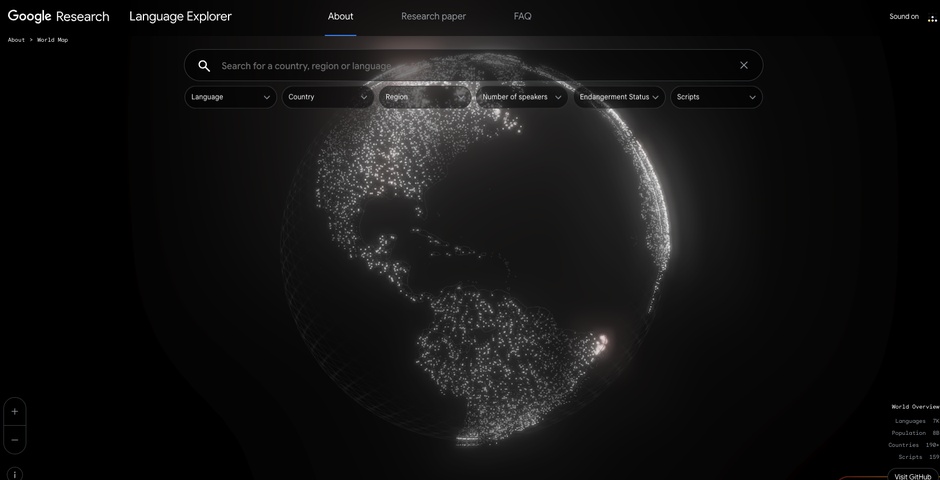Open the Country filter dropdown
Viewport: 940px width, 480px height.
click(x=327, y=97)
